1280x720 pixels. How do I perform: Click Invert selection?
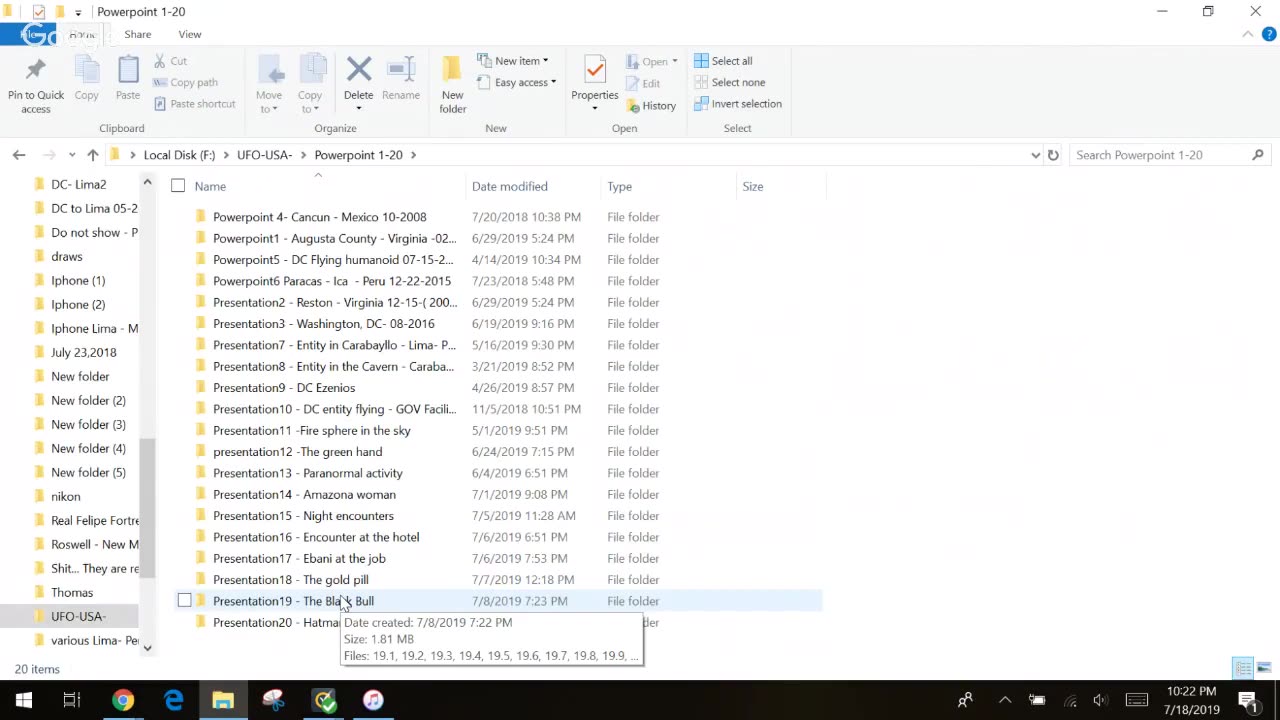738,104
